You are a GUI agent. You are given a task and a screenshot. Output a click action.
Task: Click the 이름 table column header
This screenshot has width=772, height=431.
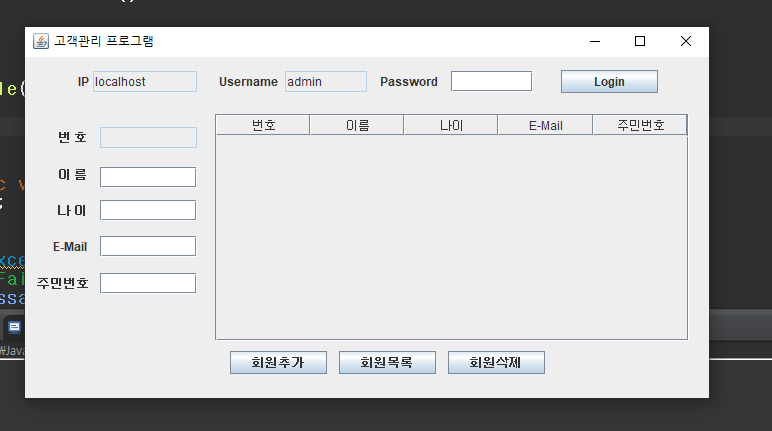[357, 125]
